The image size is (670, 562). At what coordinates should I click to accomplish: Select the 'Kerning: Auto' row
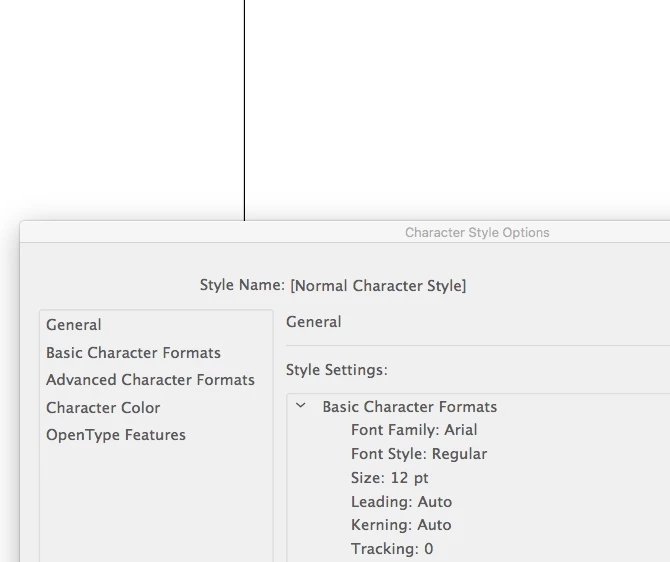(x=401, y=525)
